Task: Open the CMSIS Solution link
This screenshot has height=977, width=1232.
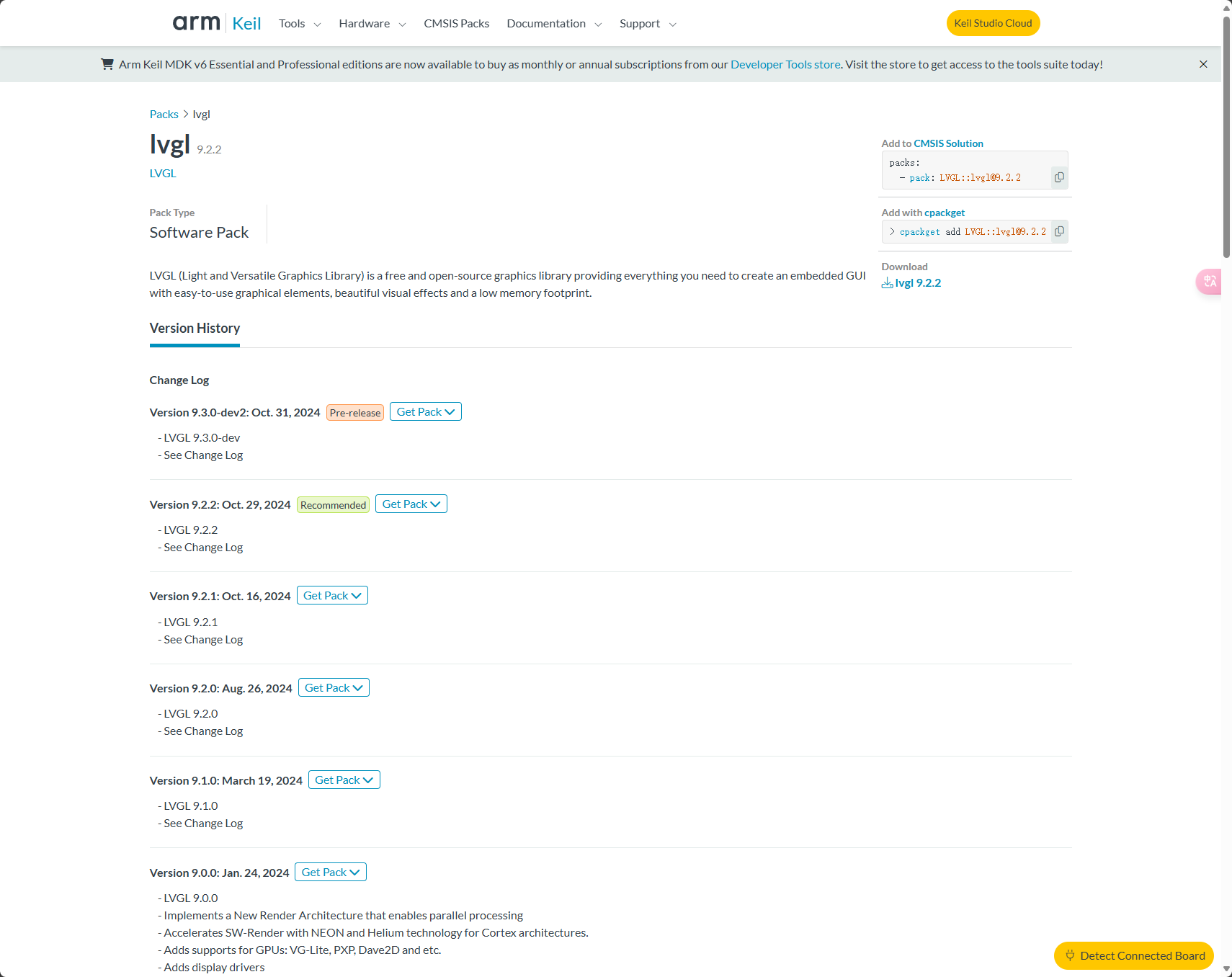Action: click(x=948, y=143)
